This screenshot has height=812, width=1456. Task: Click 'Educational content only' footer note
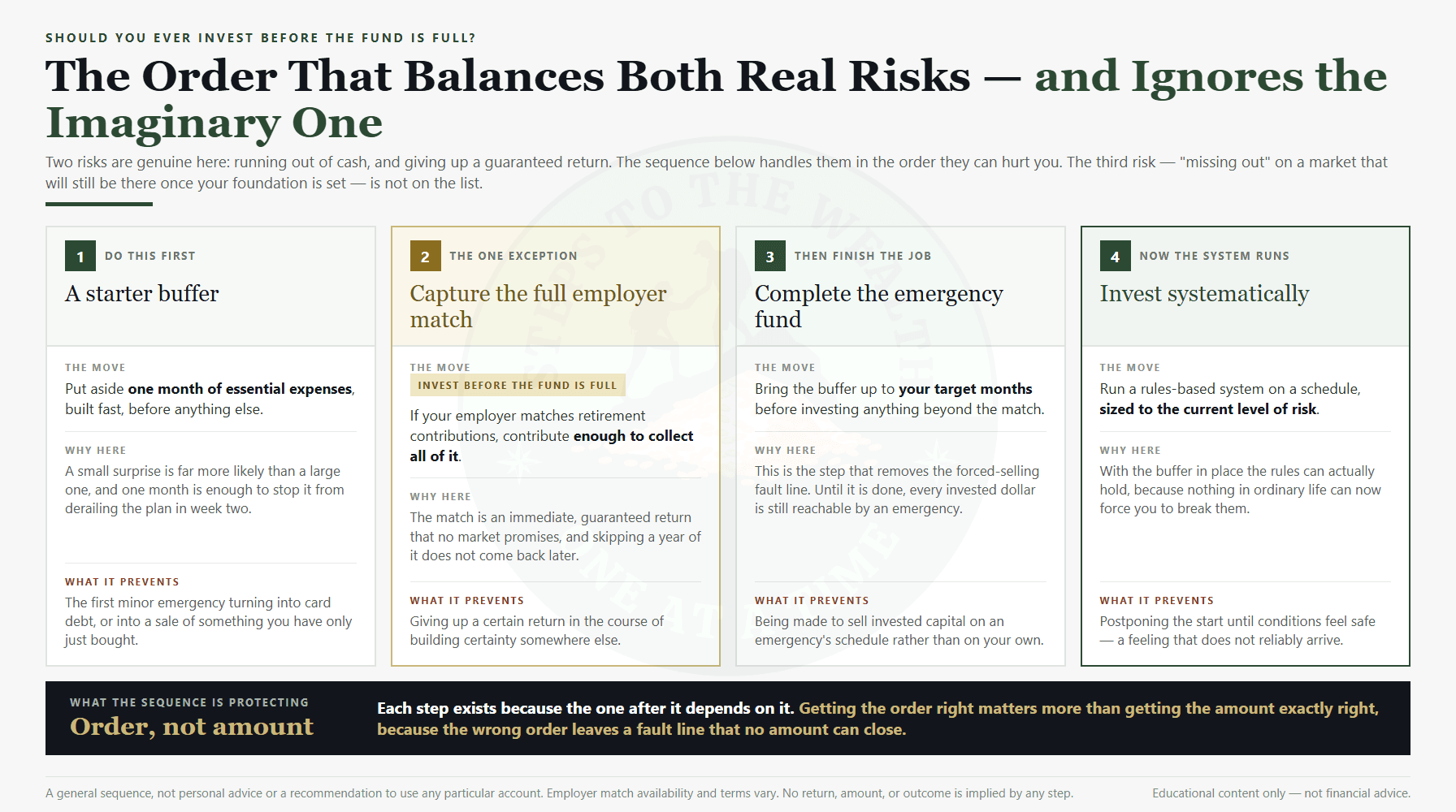coord(1280,793)
